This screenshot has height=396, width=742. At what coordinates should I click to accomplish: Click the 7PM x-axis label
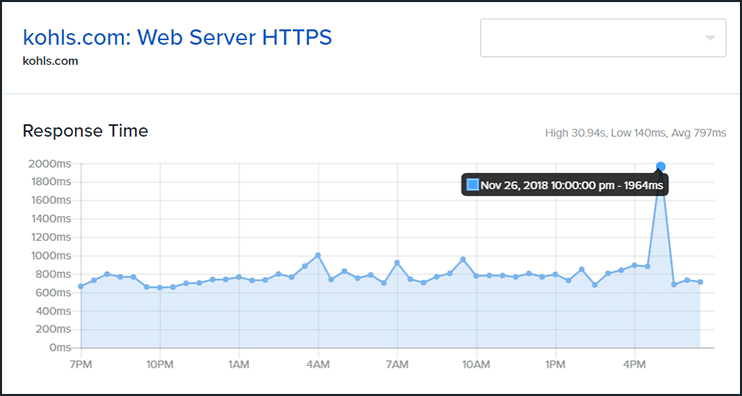(81, 365)
